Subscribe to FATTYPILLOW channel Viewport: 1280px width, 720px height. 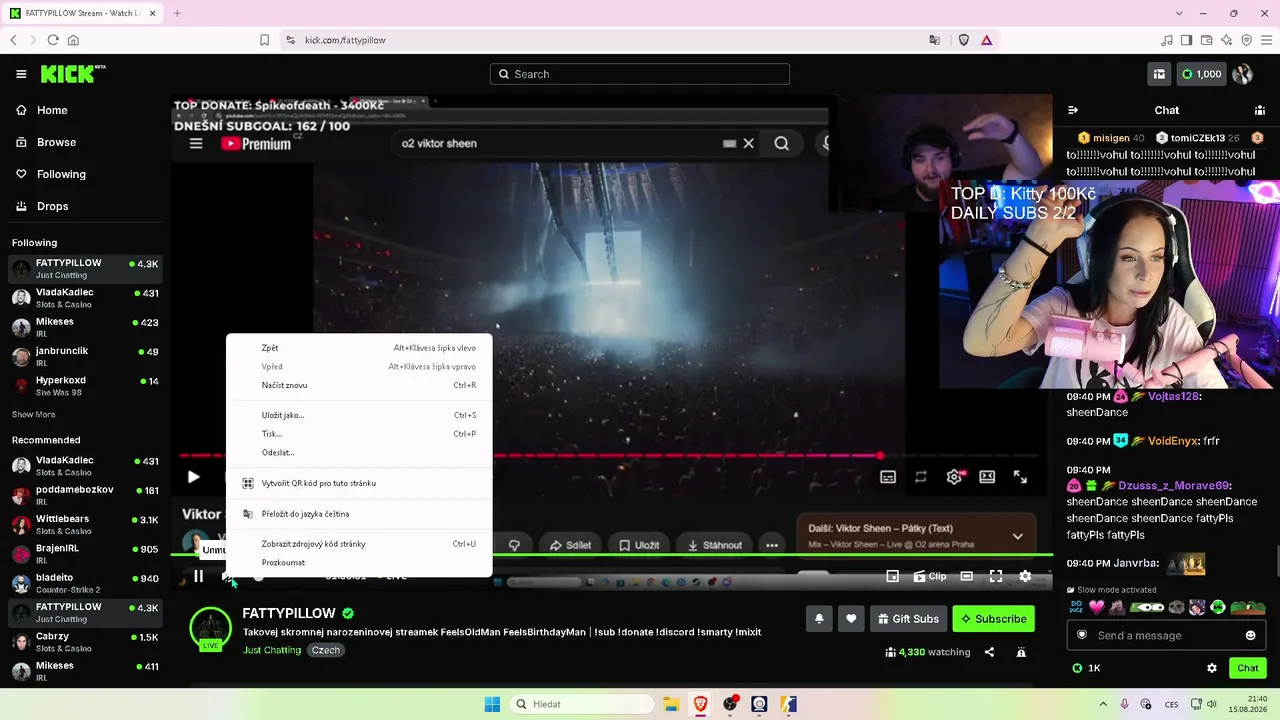994,619
